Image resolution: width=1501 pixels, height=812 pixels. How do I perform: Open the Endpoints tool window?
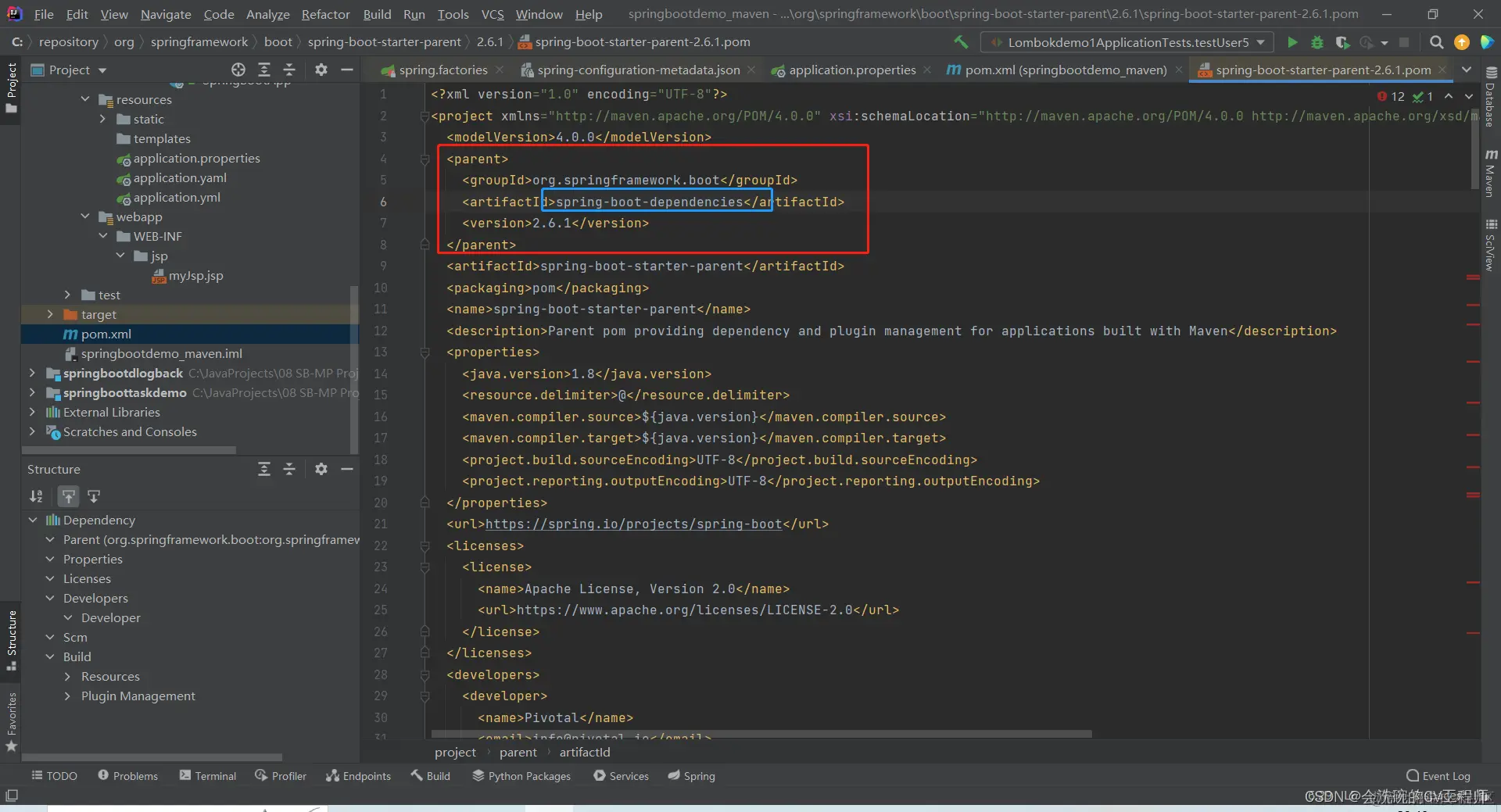(x=358, y=776)
